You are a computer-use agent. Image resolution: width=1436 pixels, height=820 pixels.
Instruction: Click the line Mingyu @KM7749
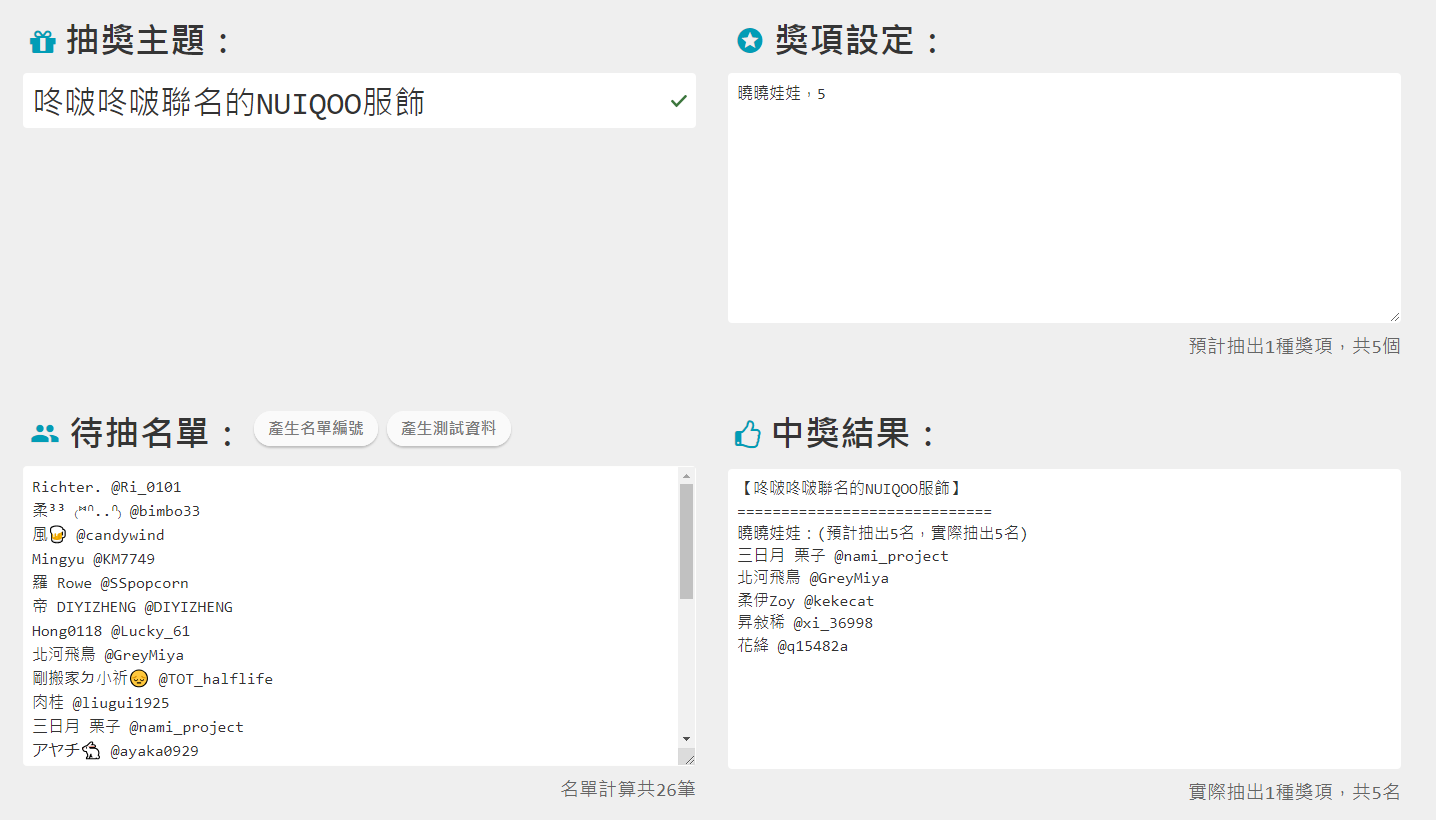94,559
